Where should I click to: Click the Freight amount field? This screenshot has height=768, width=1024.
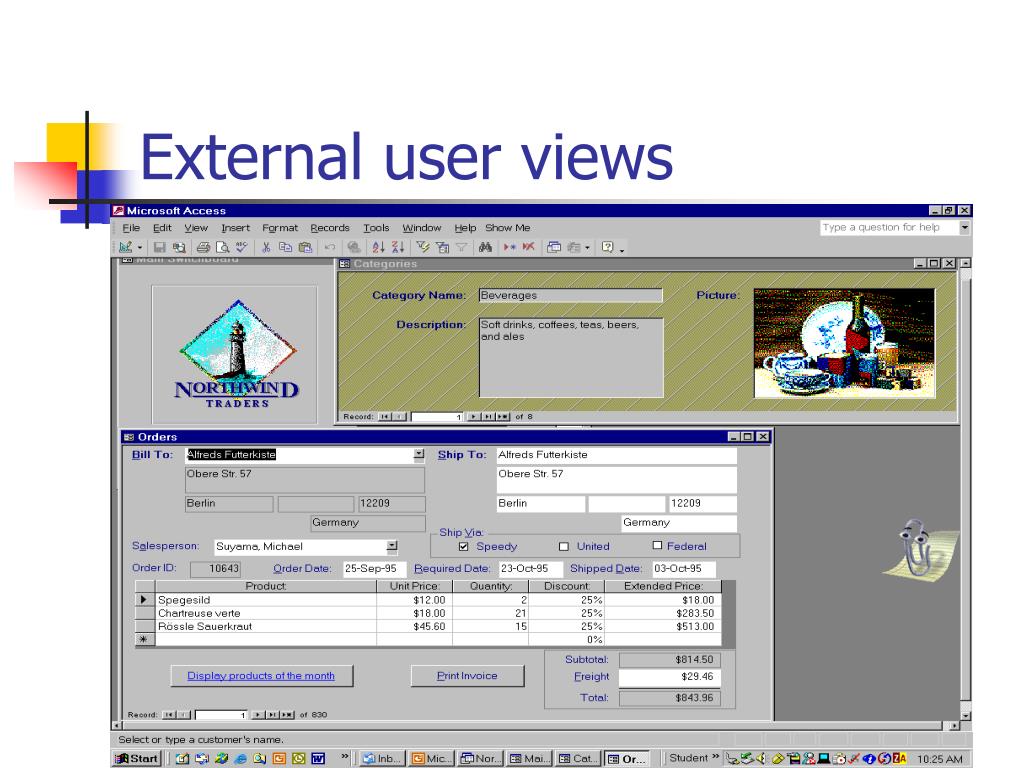click(x=669, y=677)
